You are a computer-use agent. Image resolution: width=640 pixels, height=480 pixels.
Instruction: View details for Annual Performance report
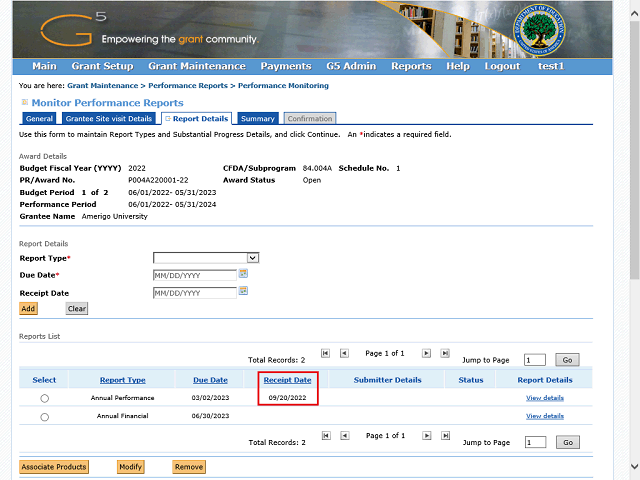click(x=544, y=398)
